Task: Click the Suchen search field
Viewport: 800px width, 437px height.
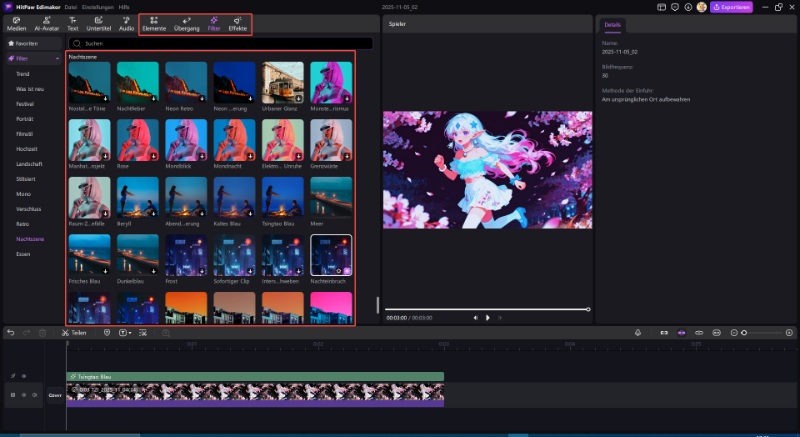Action: click(221, 44)
